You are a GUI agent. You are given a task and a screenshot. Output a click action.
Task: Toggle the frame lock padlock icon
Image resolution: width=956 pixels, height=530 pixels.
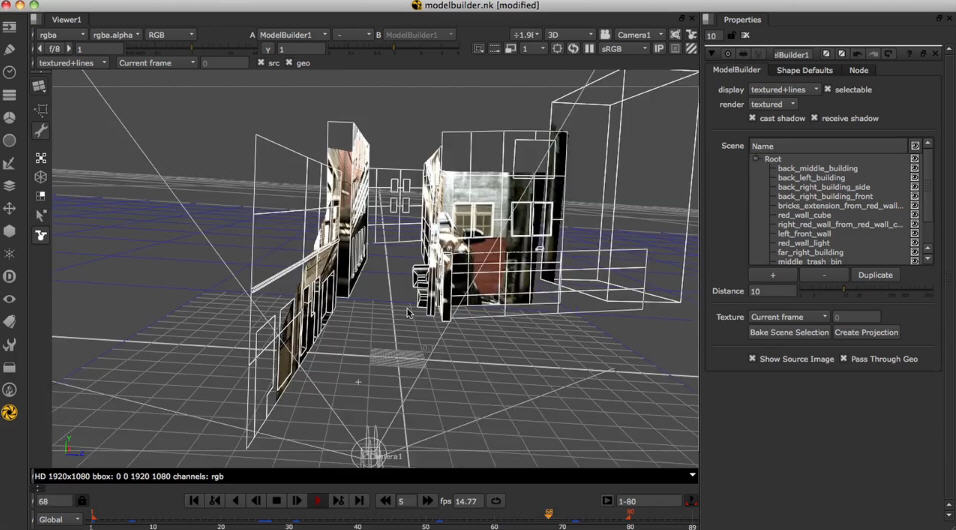[x=82, y=501]
